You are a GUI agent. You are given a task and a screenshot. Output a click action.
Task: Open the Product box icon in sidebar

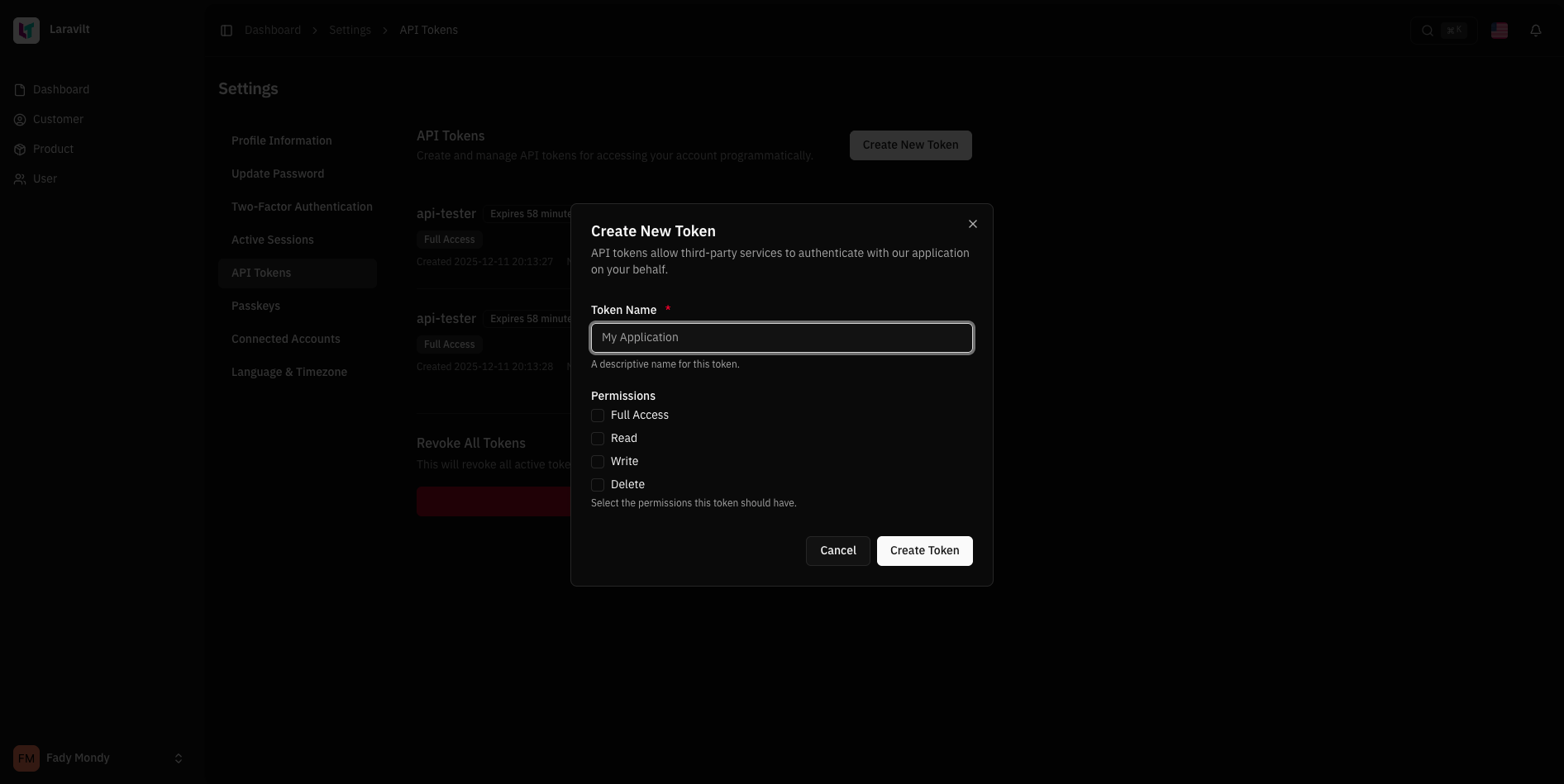click(20, 149)
